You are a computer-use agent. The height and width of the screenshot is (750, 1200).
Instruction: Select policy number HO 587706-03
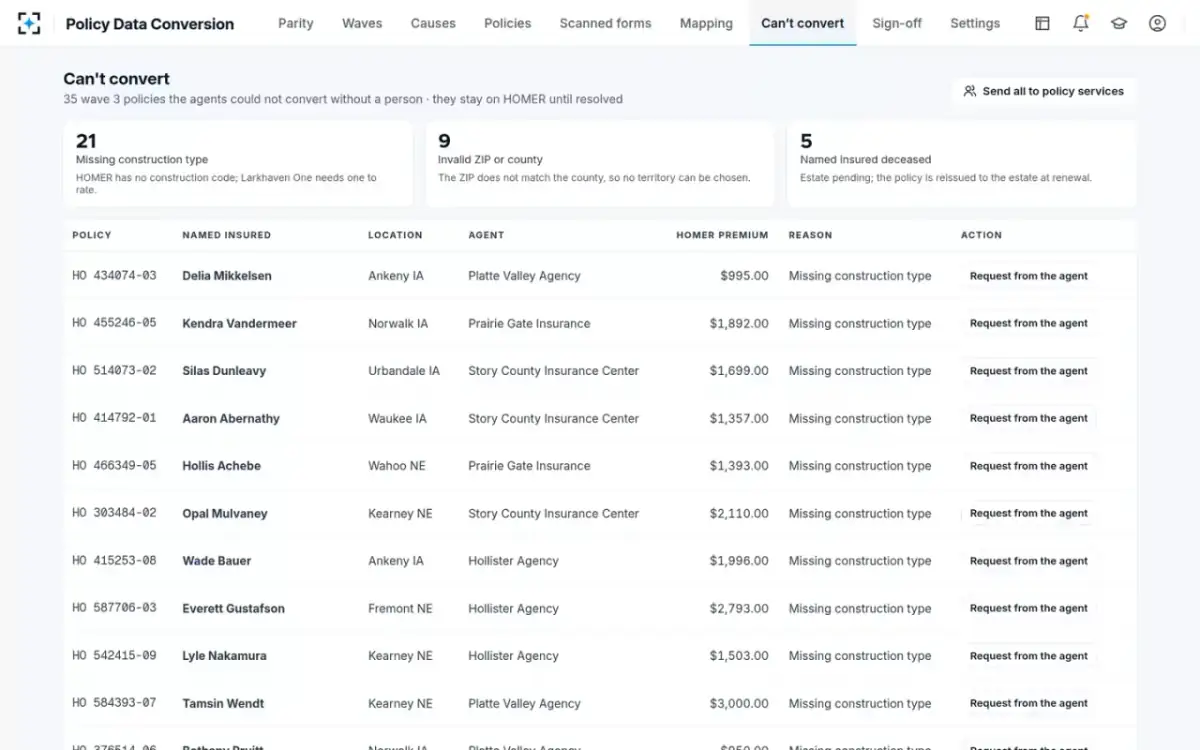pyautogui.click(x=114, y=608)
